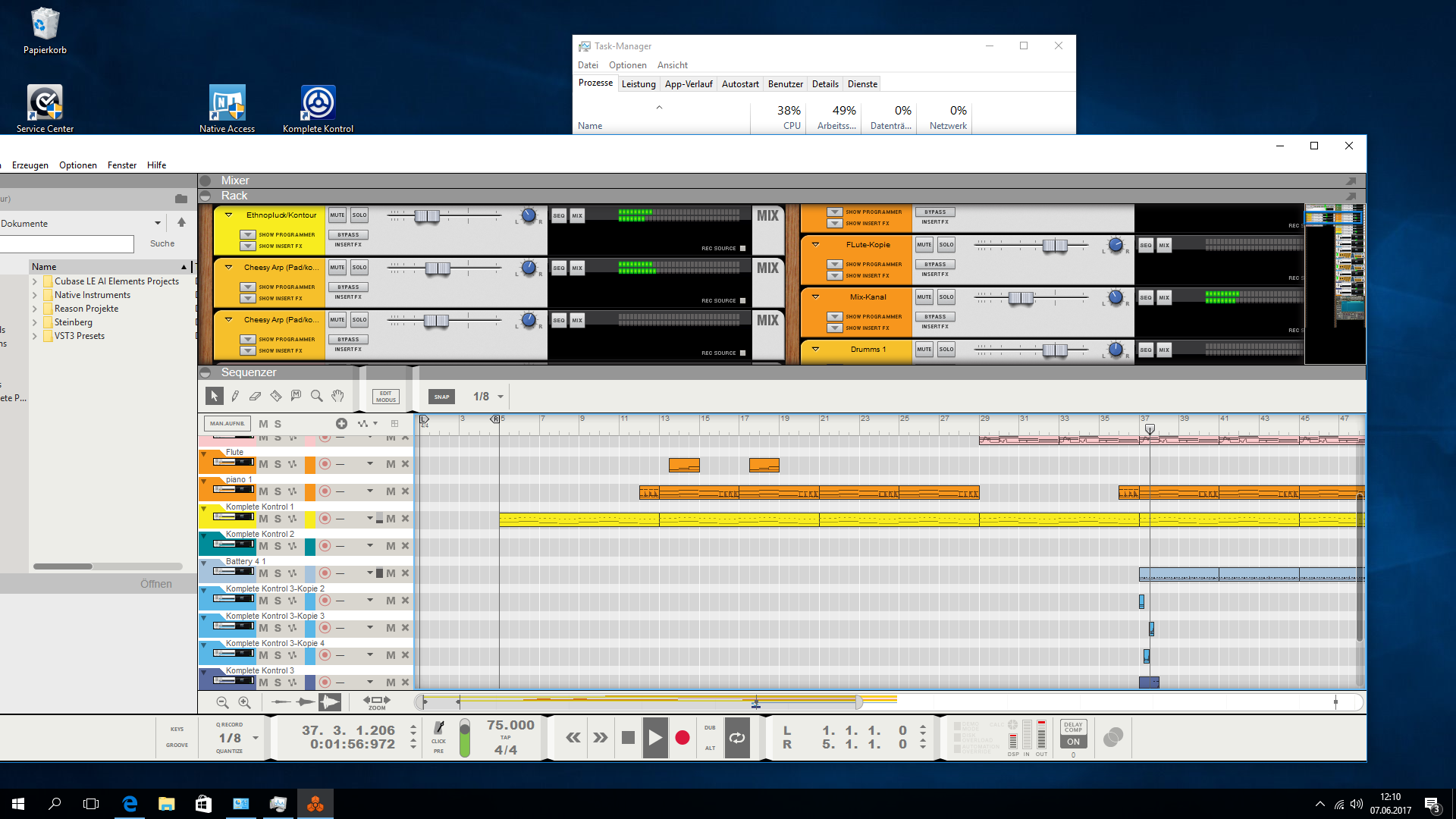Screen dimensions: 1456x819
Task: Click the zoom in magnifier below track list
Action: pyautogui.click(x=244, y=703)
